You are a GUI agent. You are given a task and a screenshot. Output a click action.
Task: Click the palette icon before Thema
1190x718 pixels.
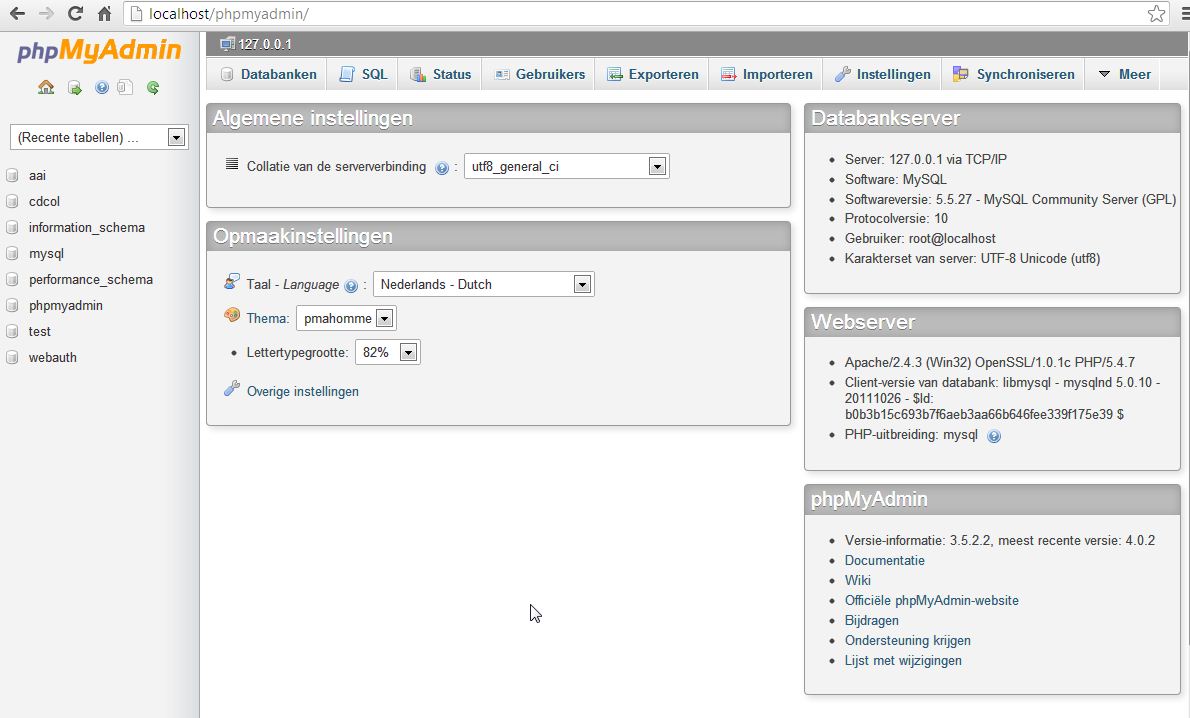pyautogui.click(x=231, y=315)
